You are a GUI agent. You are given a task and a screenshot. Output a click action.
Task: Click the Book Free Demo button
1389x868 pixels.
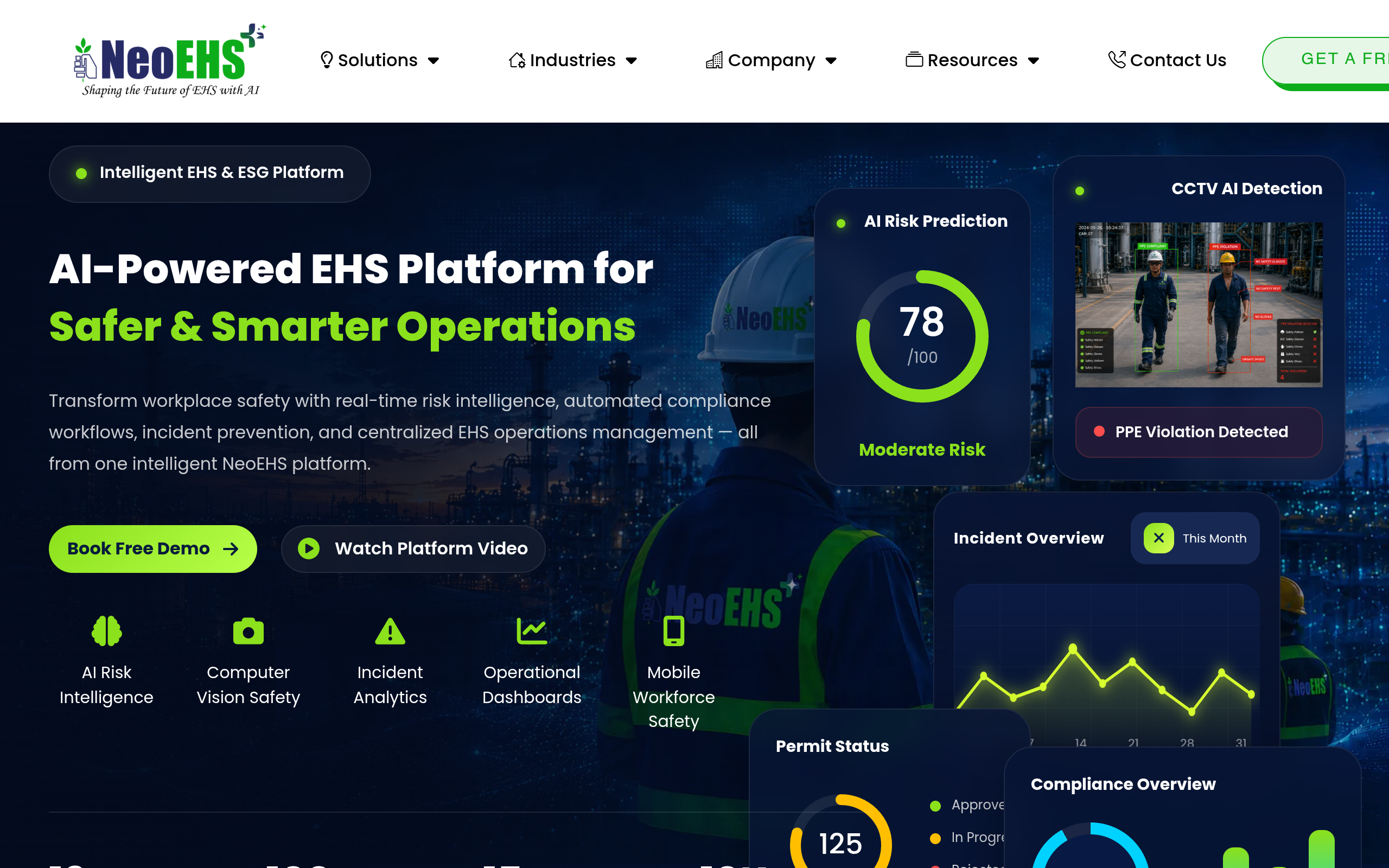(152, 549)
